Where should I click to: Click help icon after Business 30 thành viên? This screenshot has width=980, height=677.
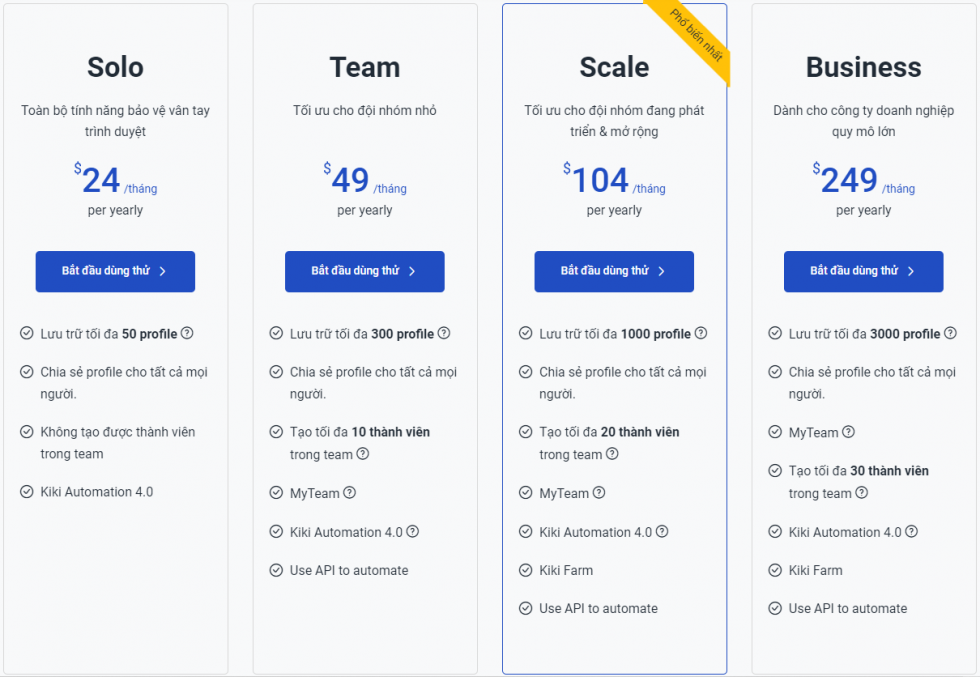point(862,493)
